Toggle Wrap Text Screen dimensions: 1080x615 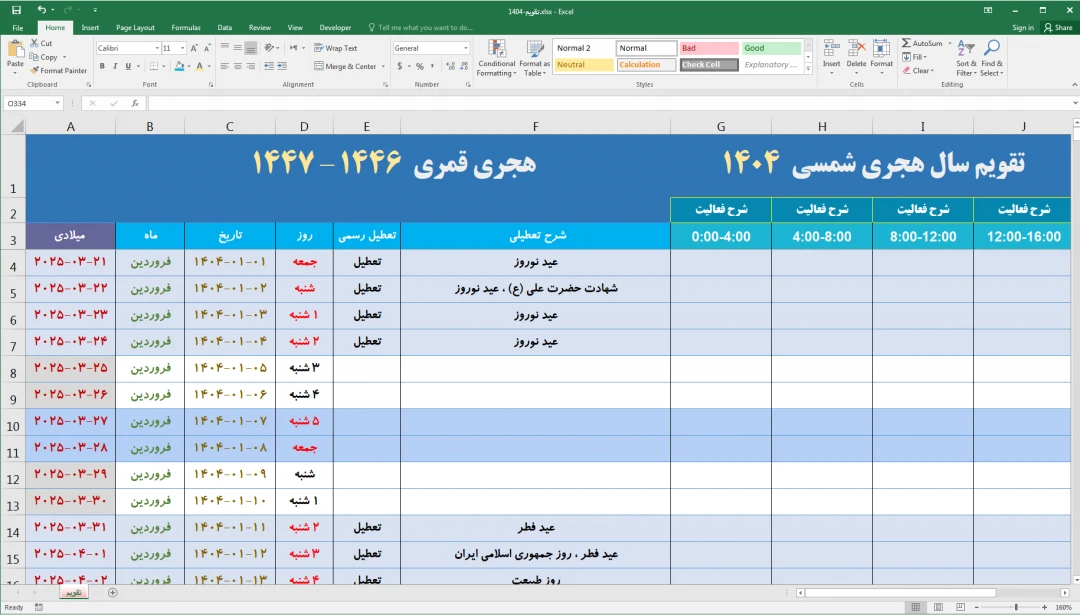coord(335,48)
